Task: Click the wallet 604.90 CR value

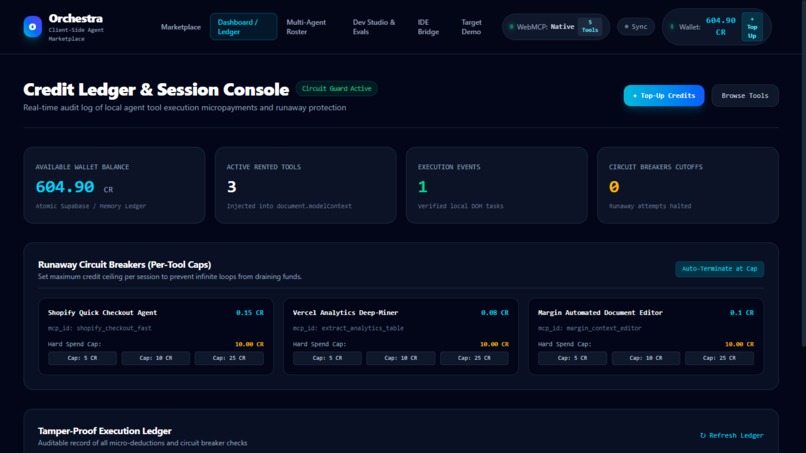Action: point(721,26)
